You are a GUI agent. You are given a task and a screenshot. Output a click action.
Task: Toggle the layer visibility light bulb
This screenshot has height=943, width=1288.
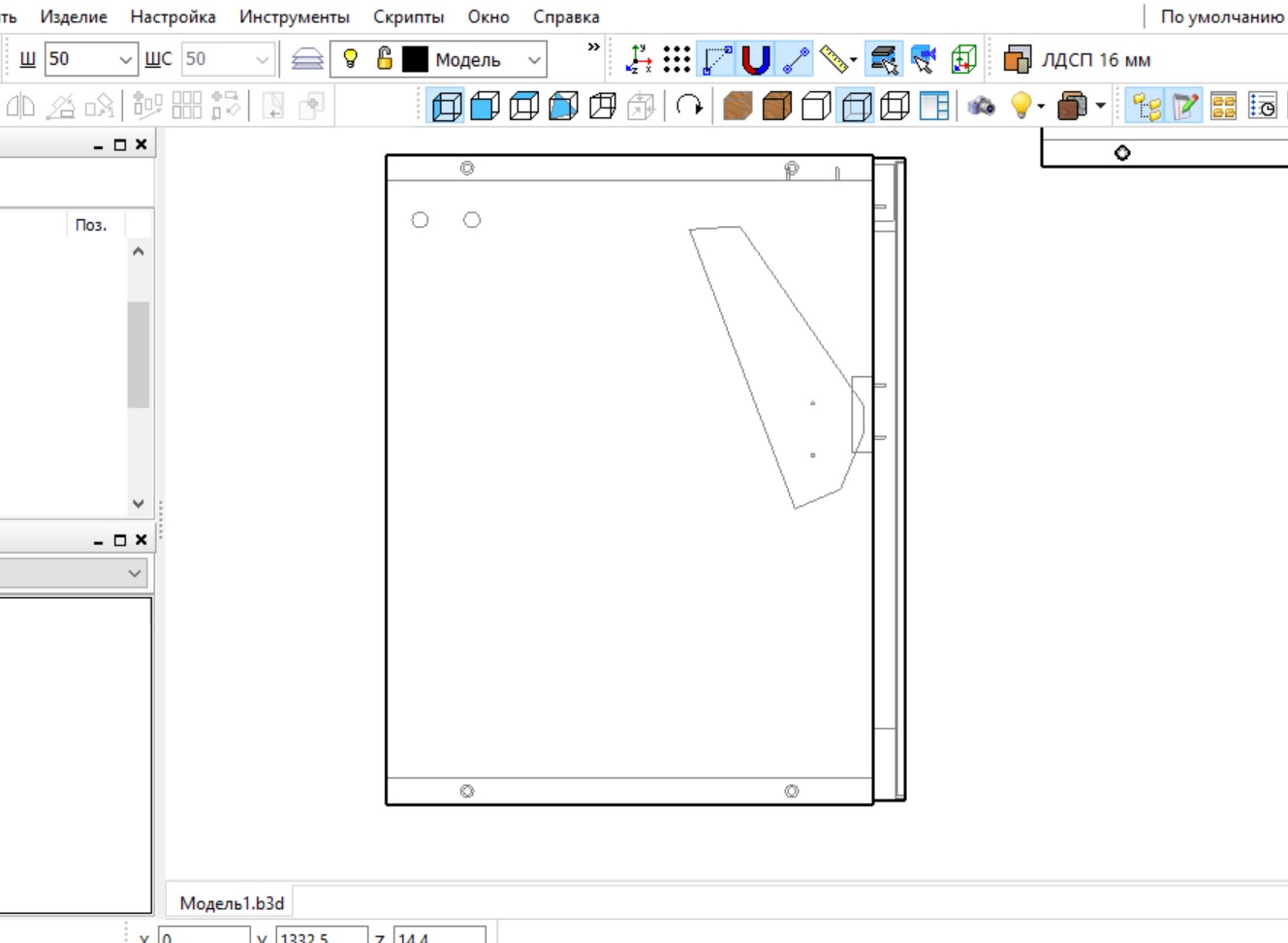(x=351, y=59)
